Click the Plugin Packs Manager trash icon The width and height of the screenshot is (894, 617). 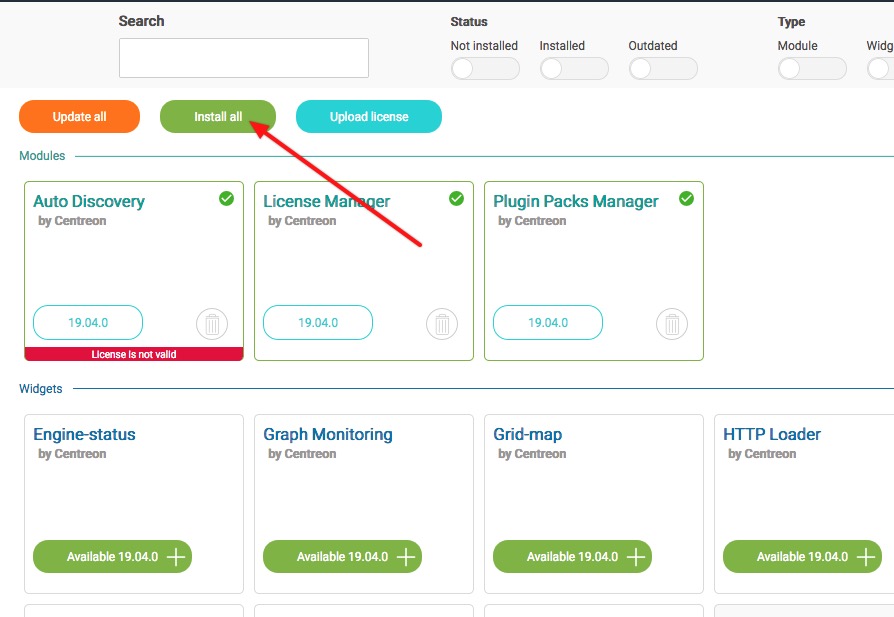pos(672,324)
